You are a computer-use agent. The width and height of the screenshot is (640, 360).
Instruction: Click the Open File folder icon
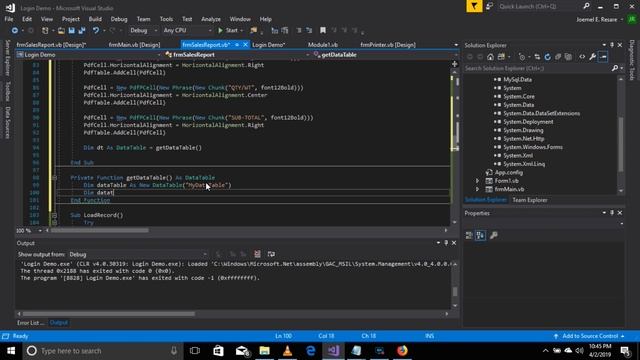61,31
